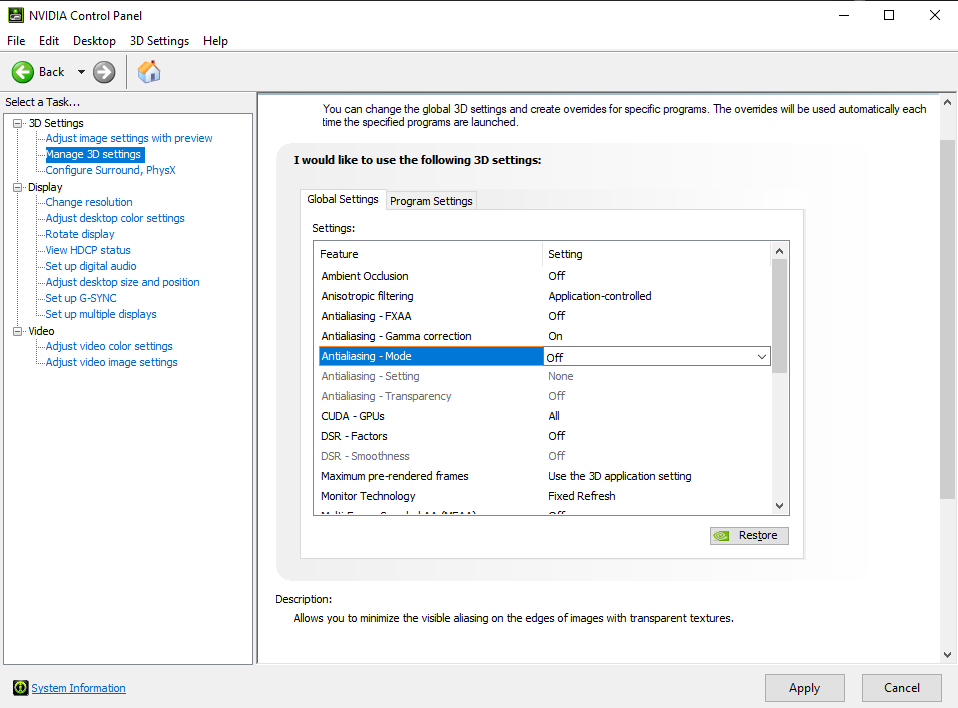Open Set up G-SYNC task
958x708 pixels.
(x=81, y=298)
